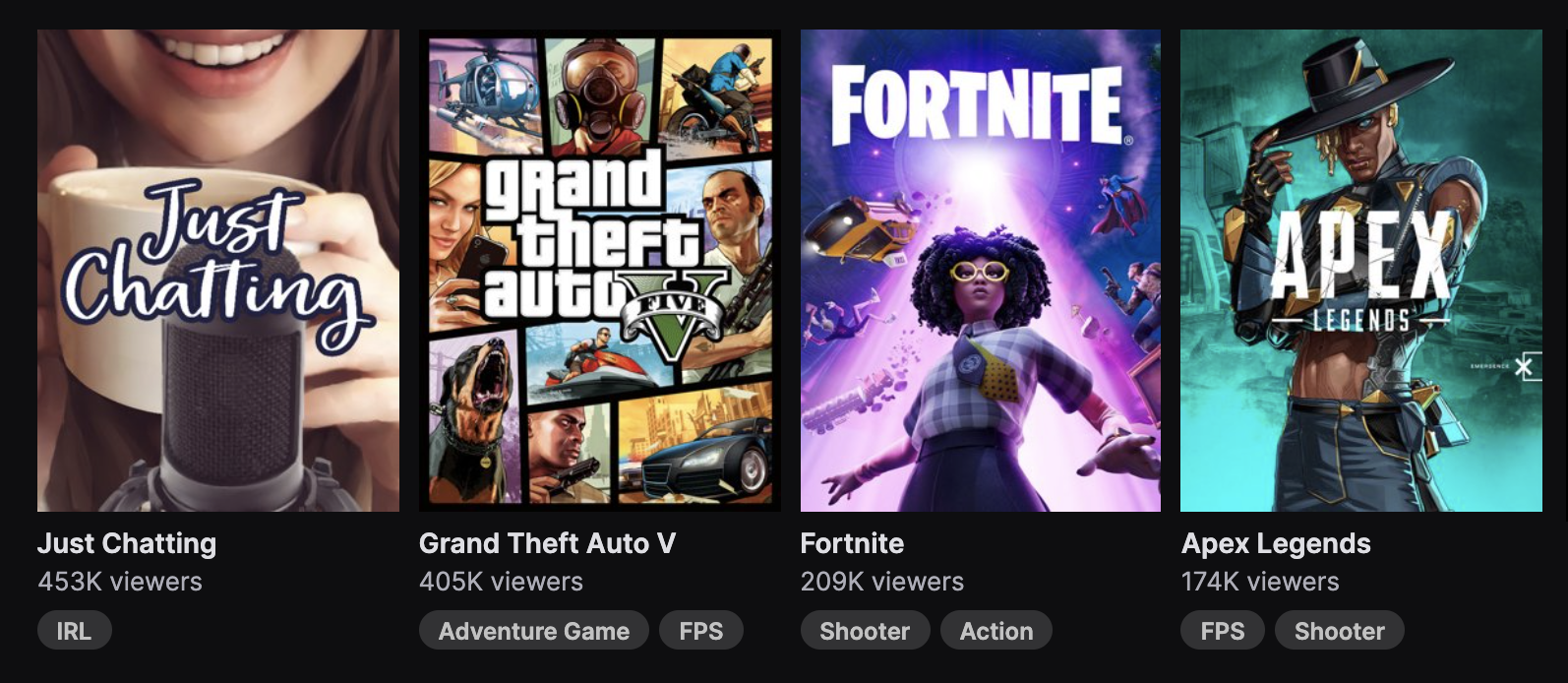Click the Just Chatting title link

126,543
